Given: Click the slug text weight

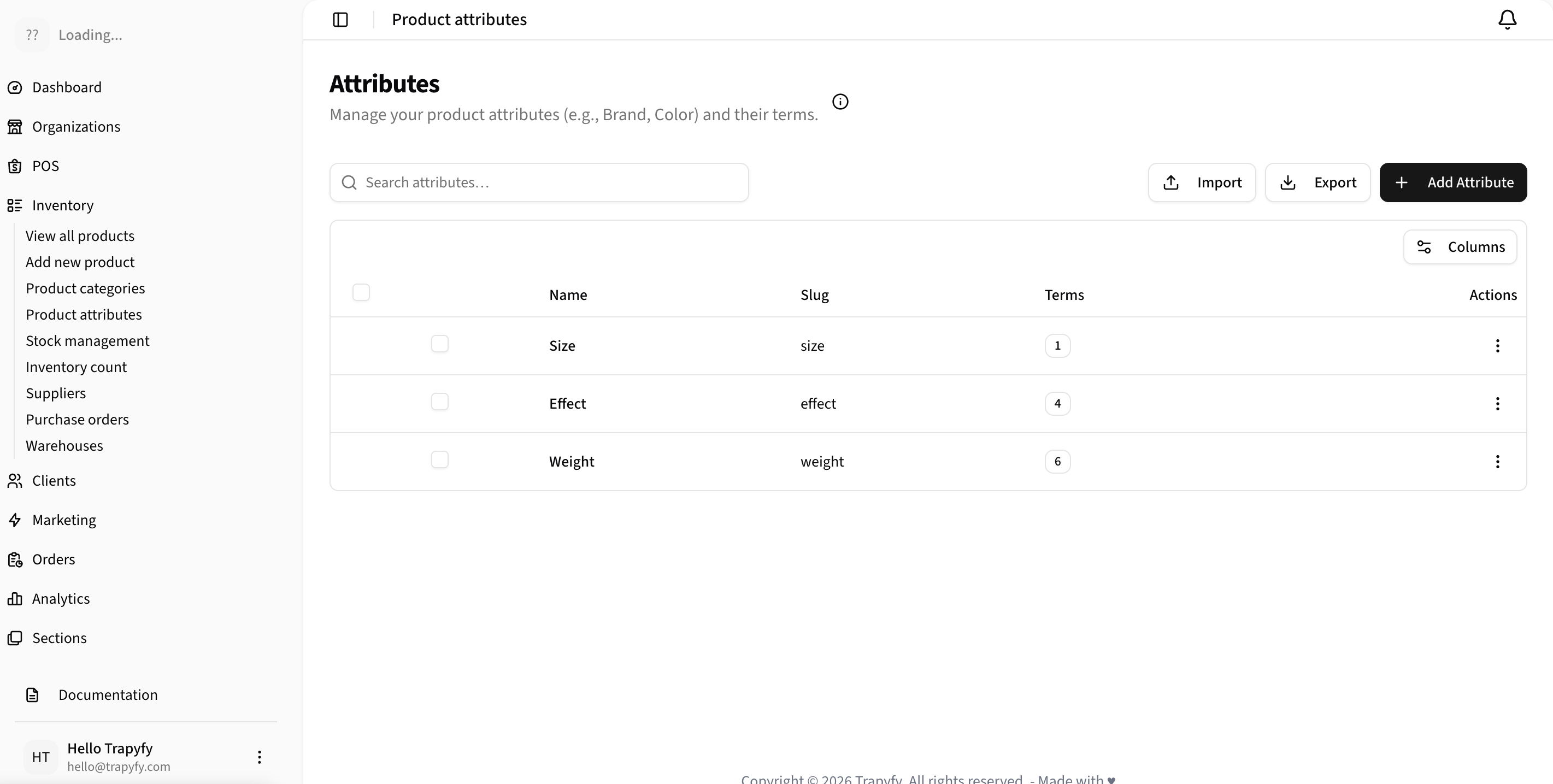Looking at the screenshot, I should (x=822, y=462).
